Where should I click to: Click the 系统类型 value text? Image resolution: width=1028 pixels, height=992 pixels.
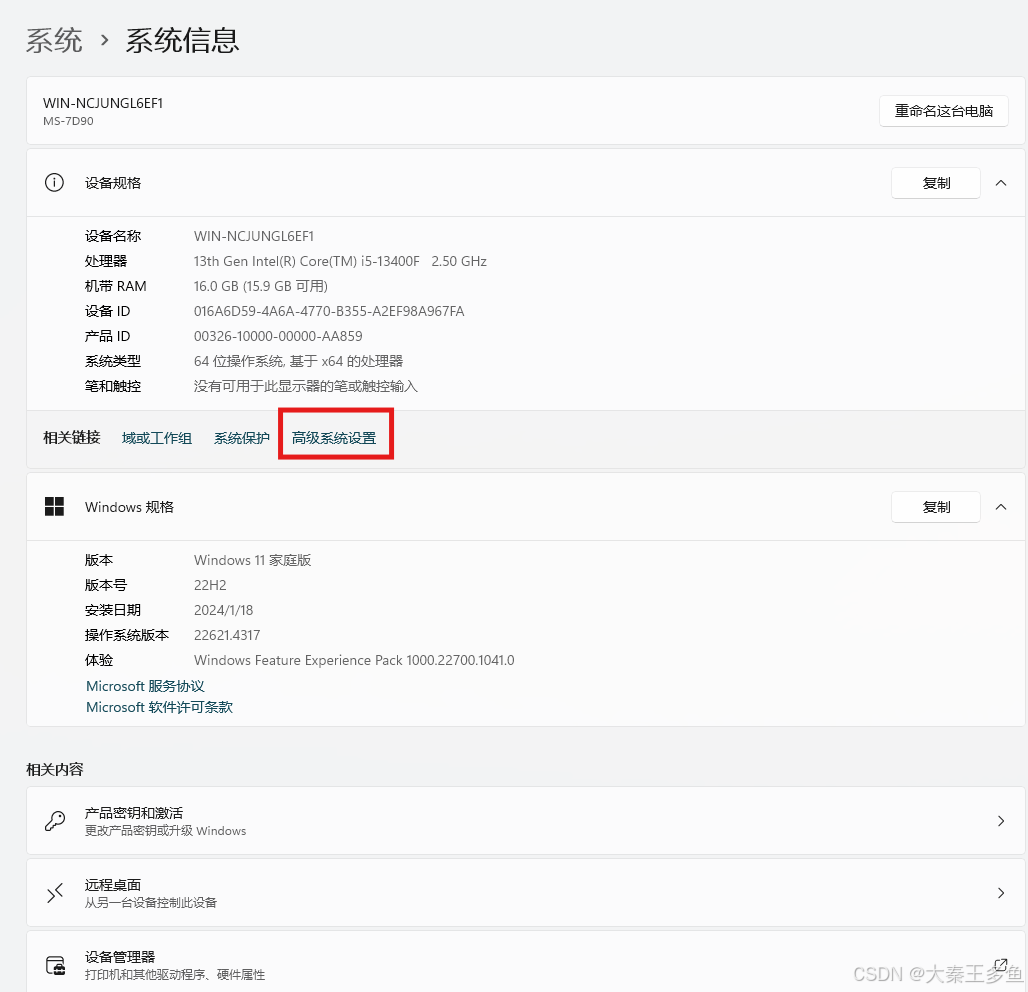pos(298,361)
